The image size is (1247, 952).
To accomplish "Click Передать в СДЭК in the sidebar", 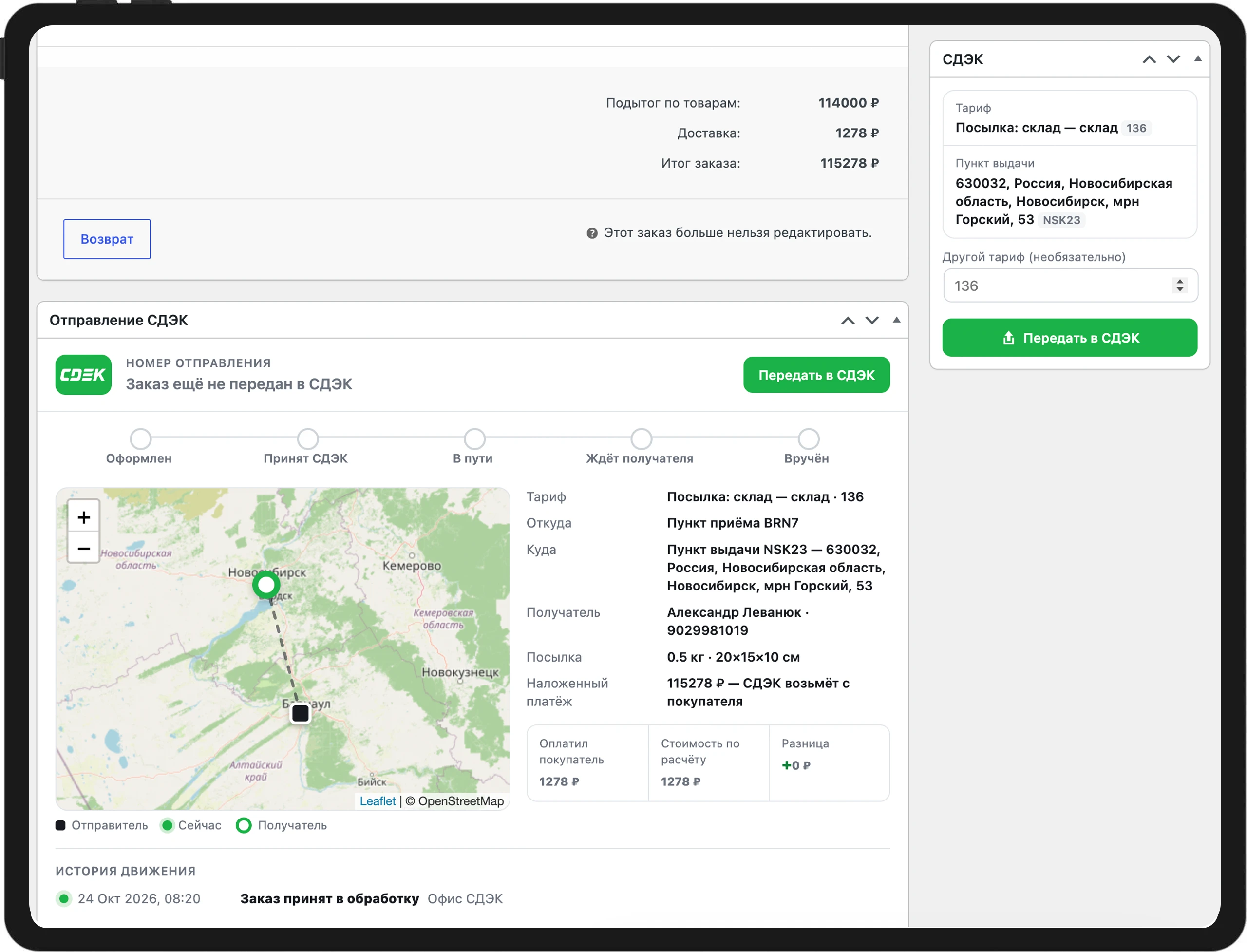I will pos(1070,338).
